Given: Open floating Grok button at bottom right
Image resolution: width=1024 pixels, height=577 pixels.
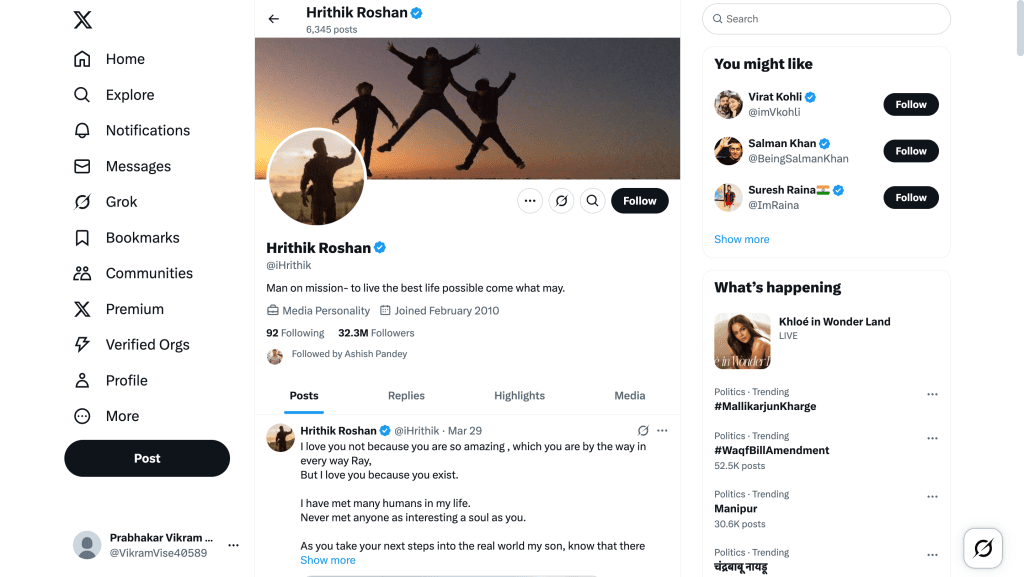Looking at the screenshot, I should (x=982, y=547).
